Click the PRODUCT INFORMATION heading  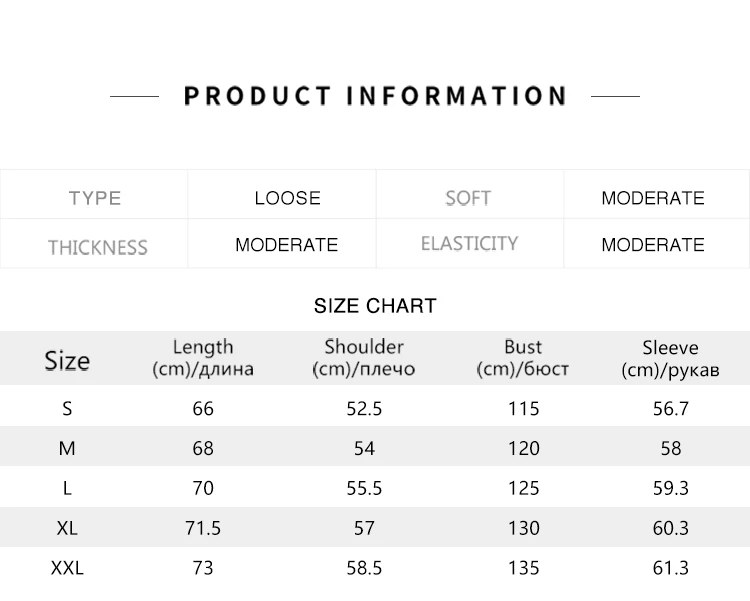pos(375,96)
